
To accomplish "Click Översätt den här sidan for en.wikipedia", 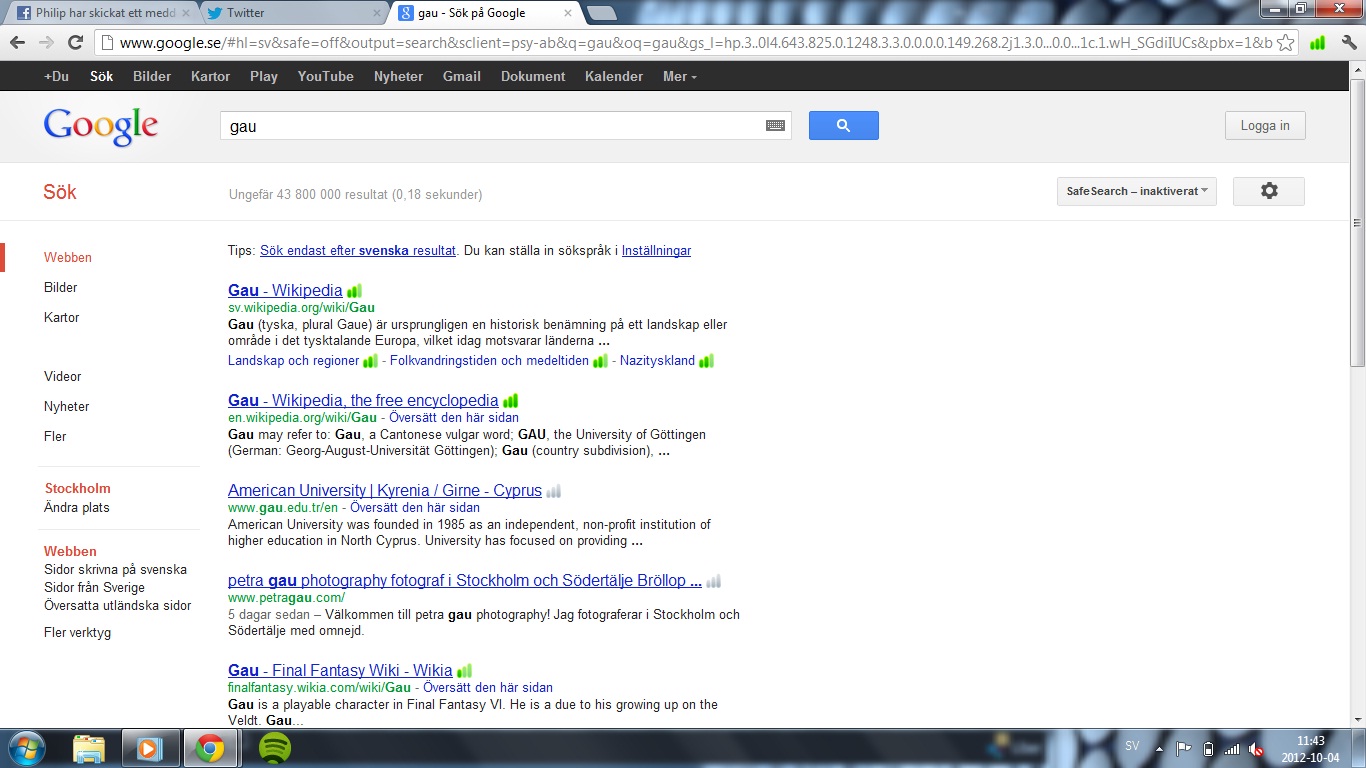I will [x=454, y=417].
